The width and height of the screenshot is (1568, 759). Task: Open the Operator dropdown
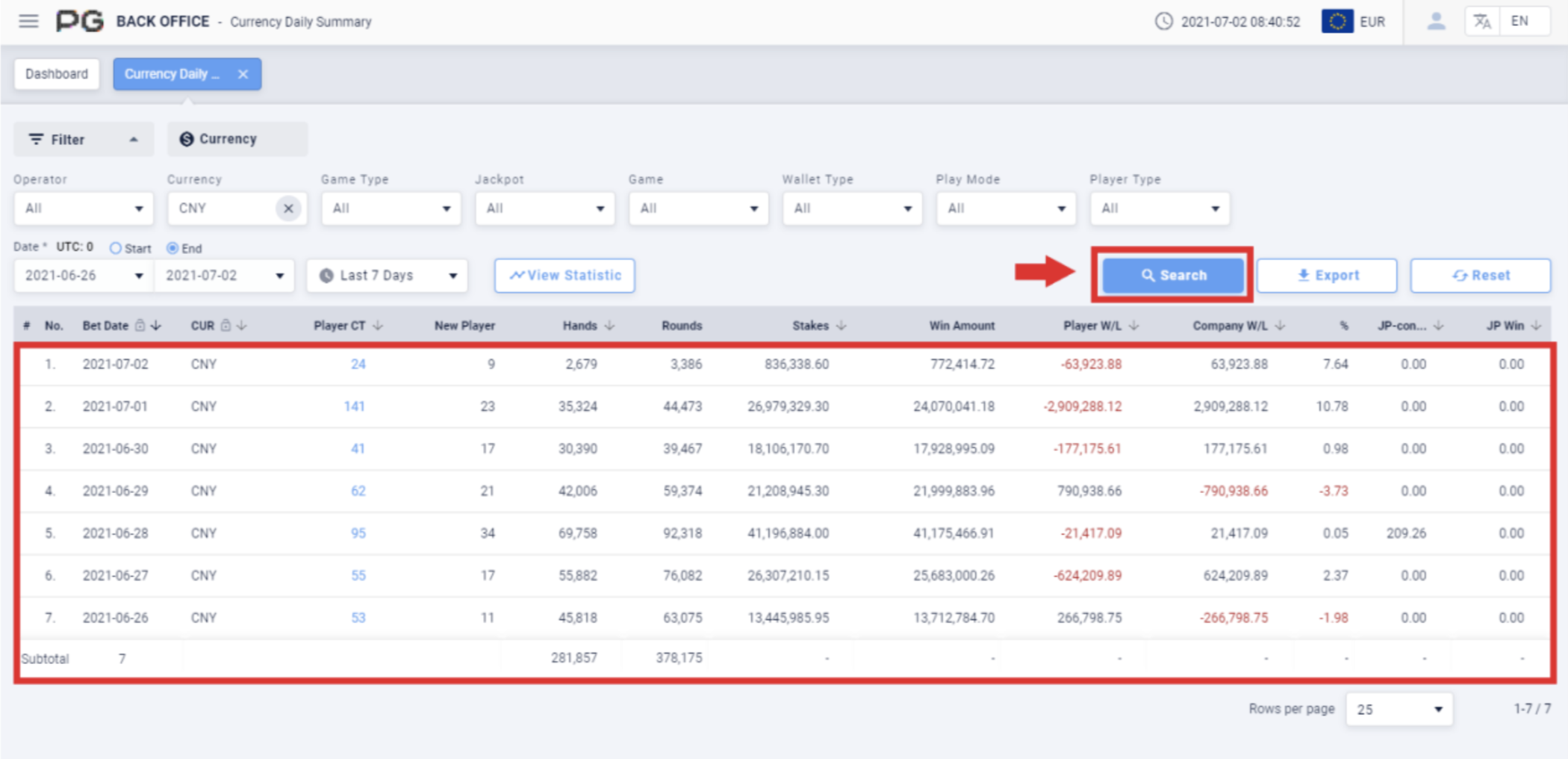click(x=84, y=208)
